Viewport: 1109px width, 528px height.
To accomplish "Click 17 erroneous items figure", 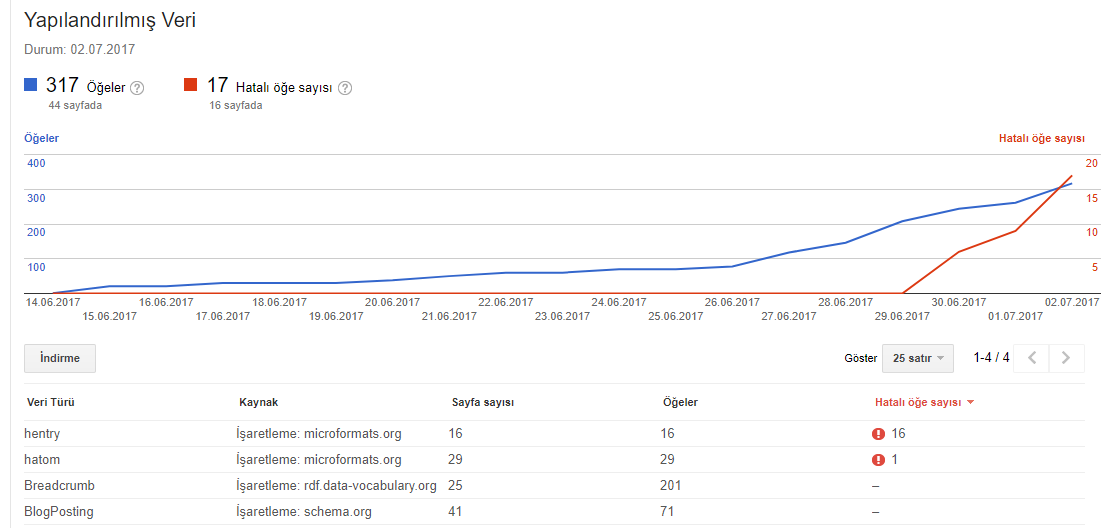I will [217, 86].
